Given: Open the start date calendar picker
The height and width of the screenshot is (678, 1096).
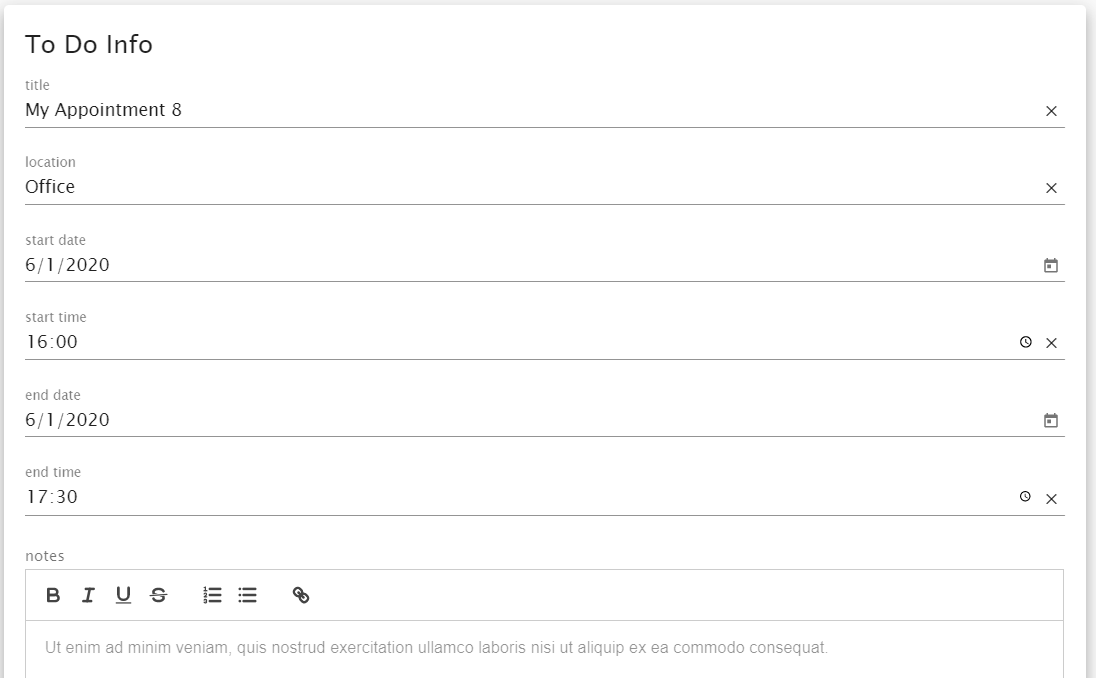Looking at the screenshot, I should 1051,266.
